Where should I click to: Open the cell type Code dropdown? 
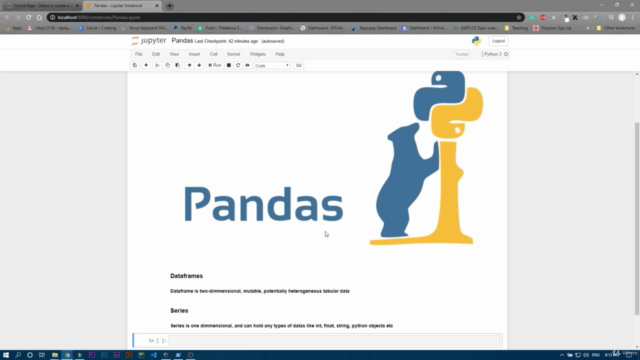pos(272,65)
